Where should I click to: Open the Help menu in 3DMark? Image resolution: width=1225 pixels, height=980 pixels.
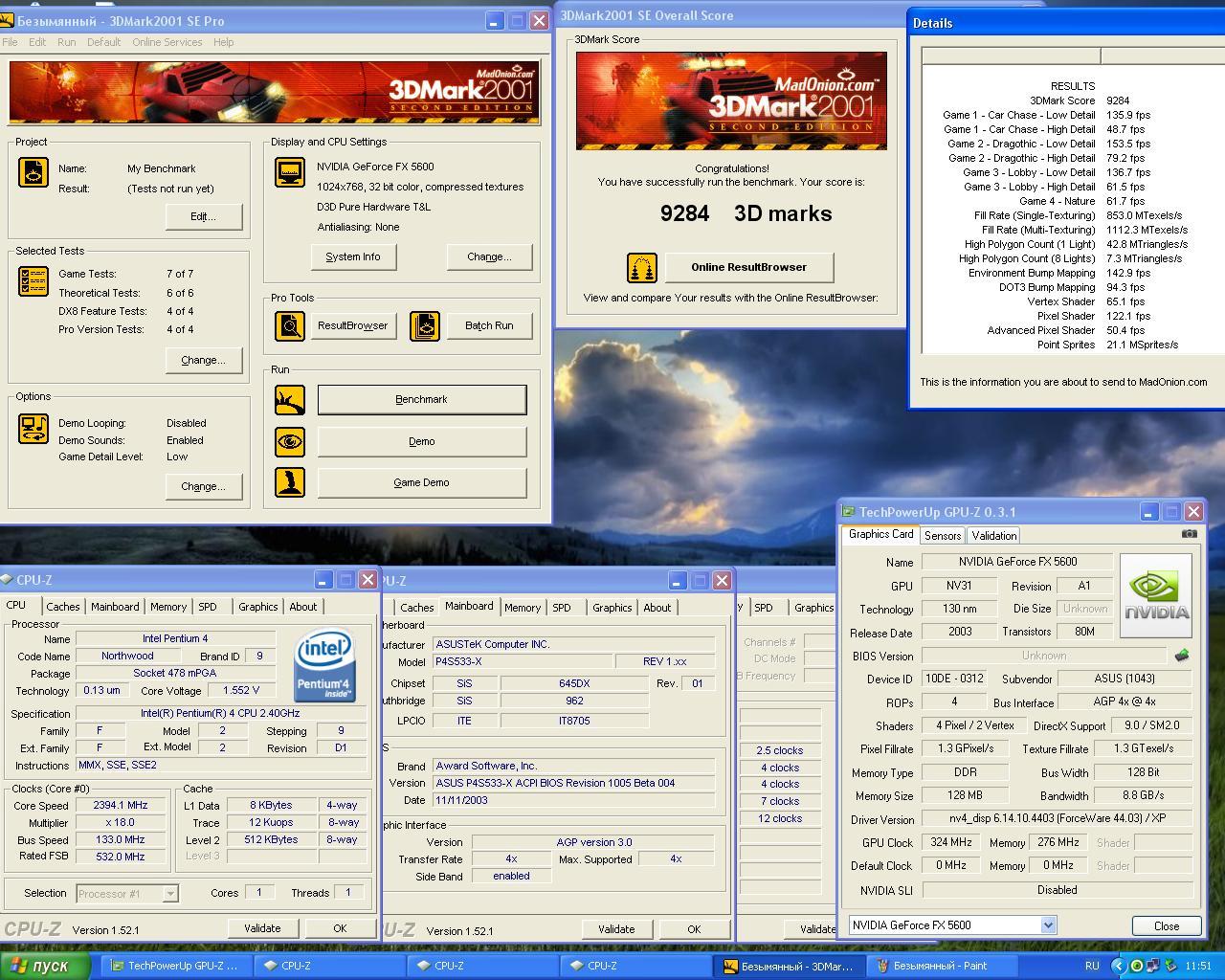(x=223, y=42)
